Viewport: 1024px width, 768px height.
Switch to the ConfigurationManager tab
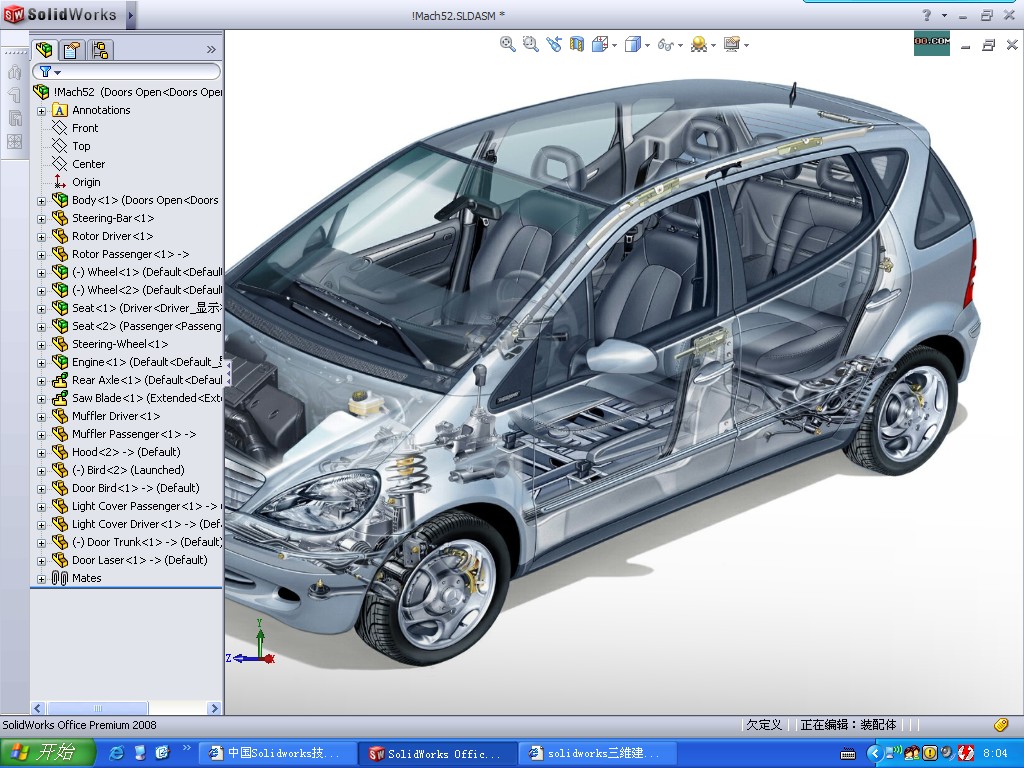pos(100,50)
